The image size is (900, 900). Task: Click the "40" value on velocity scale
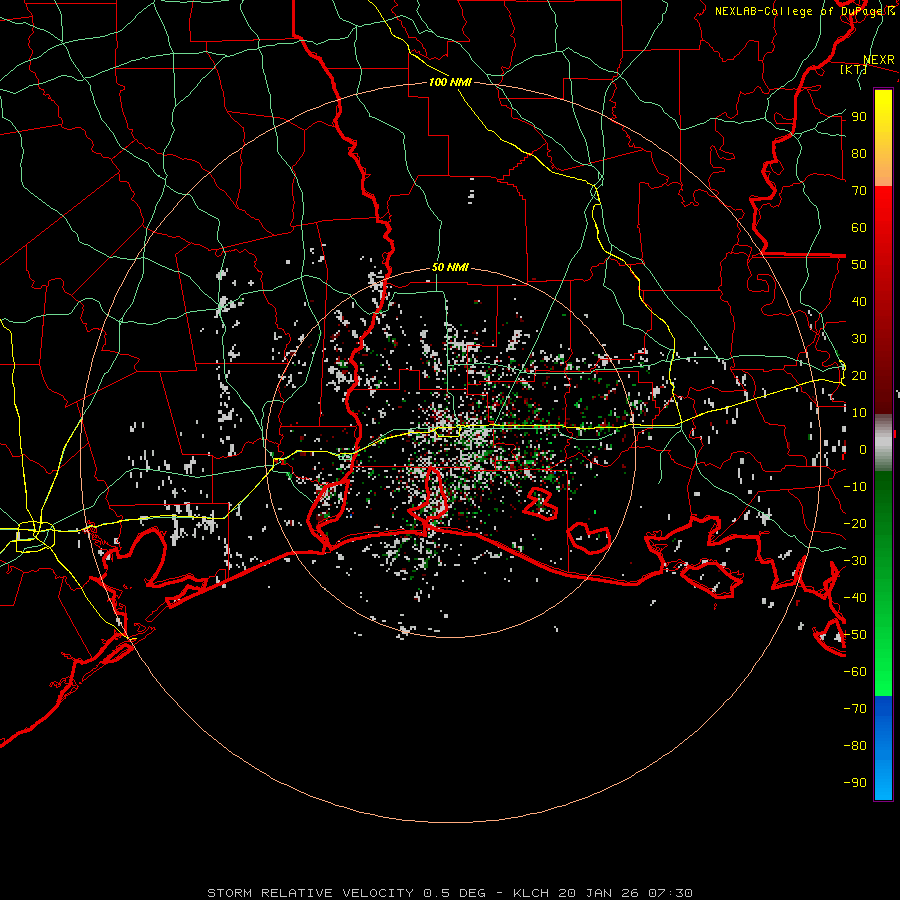click(x=859, y=302)
